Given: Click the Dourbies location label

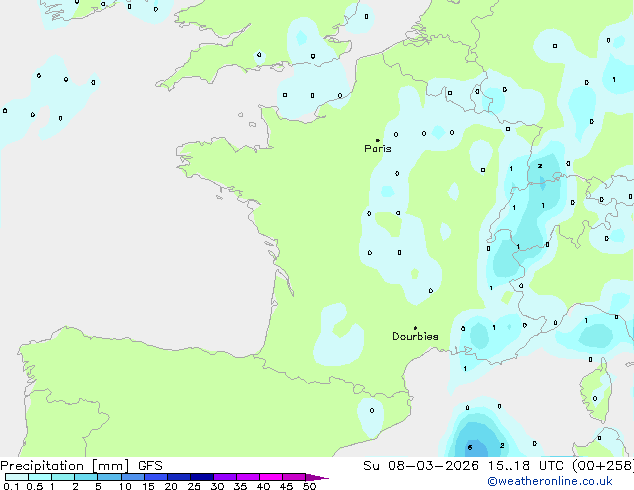Looking at the screenshot, I should pyautogui.click(x=415, y=336).
